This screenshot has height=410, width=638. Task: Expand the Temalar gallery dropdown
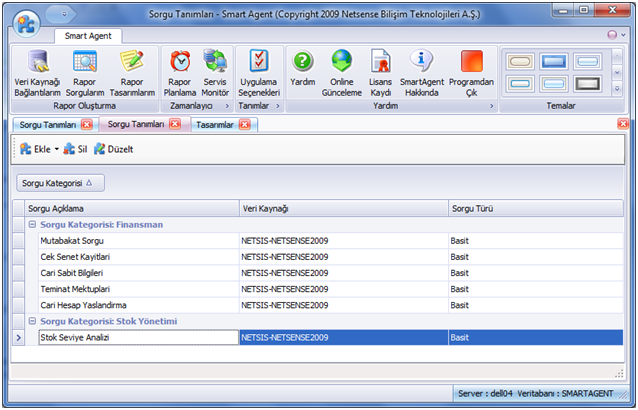click(617, 88)
